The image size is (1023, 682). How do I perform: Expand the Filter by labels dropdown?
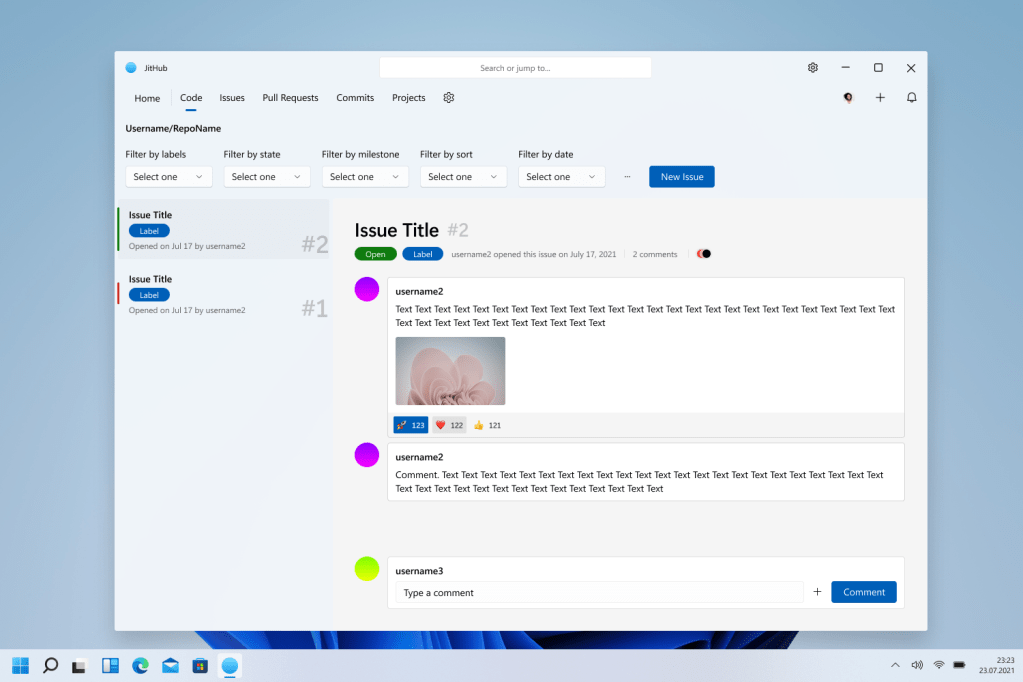168,177
